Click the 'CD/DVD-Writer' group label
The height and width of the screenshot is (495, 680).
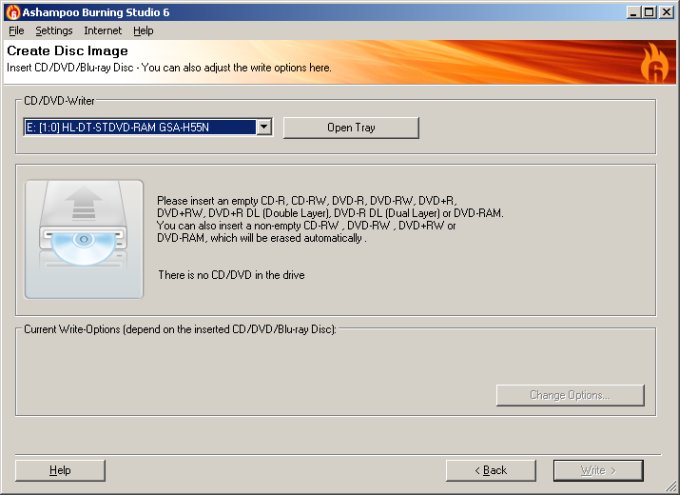pos(59,101)
